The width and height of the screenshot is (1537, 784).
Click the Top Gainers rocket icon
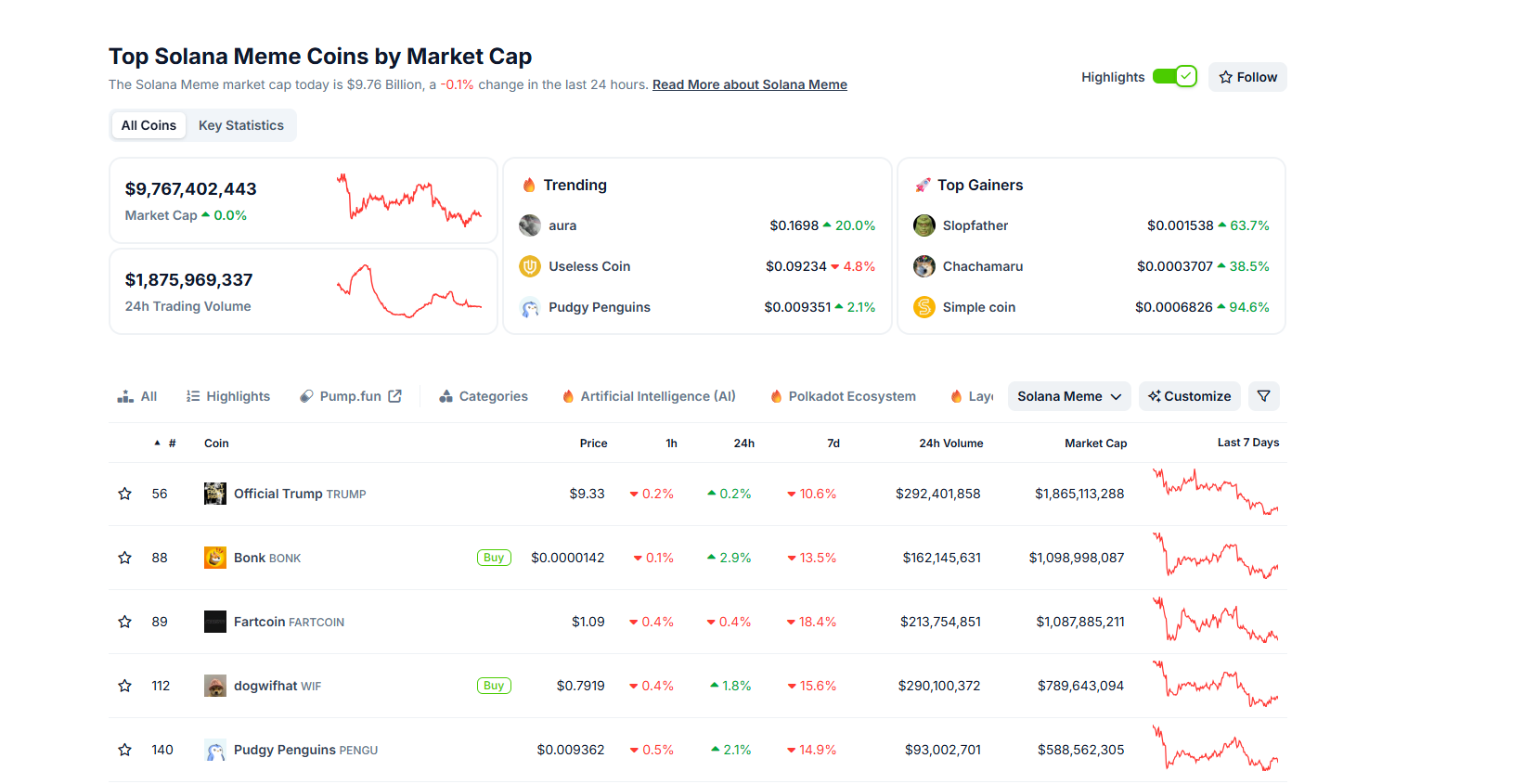(923, 185)
